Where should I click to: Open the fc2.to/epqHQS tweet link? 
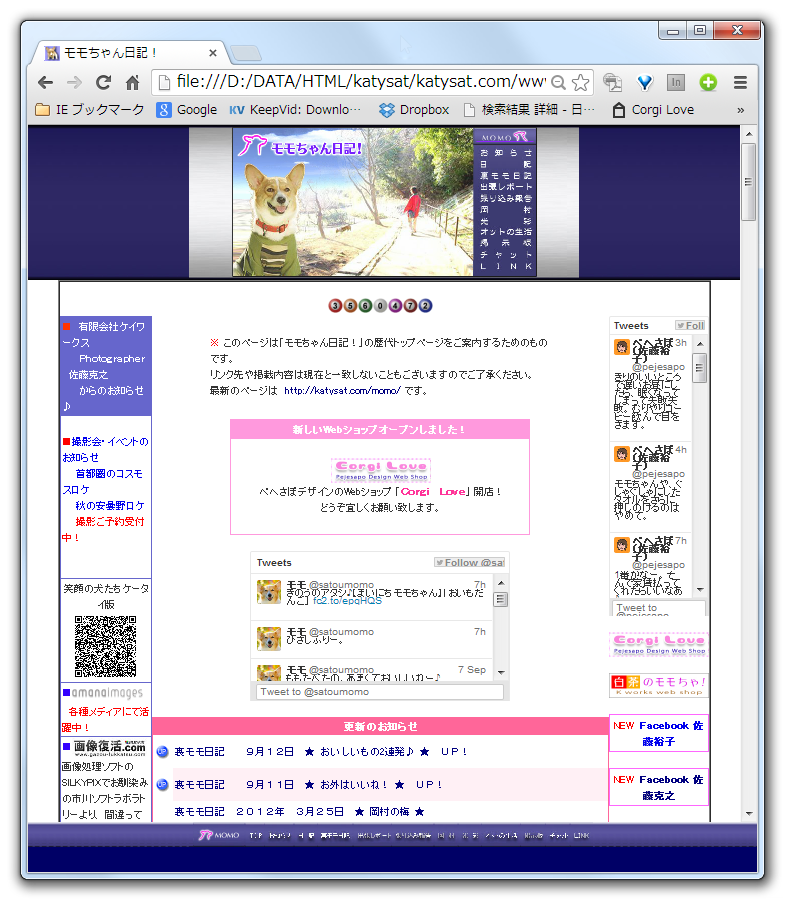[x=347, y=600]
